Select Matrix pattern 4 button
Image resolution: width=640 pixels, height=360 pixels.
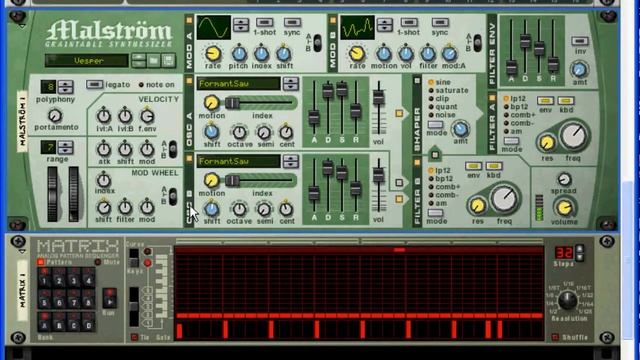point(88,279)
